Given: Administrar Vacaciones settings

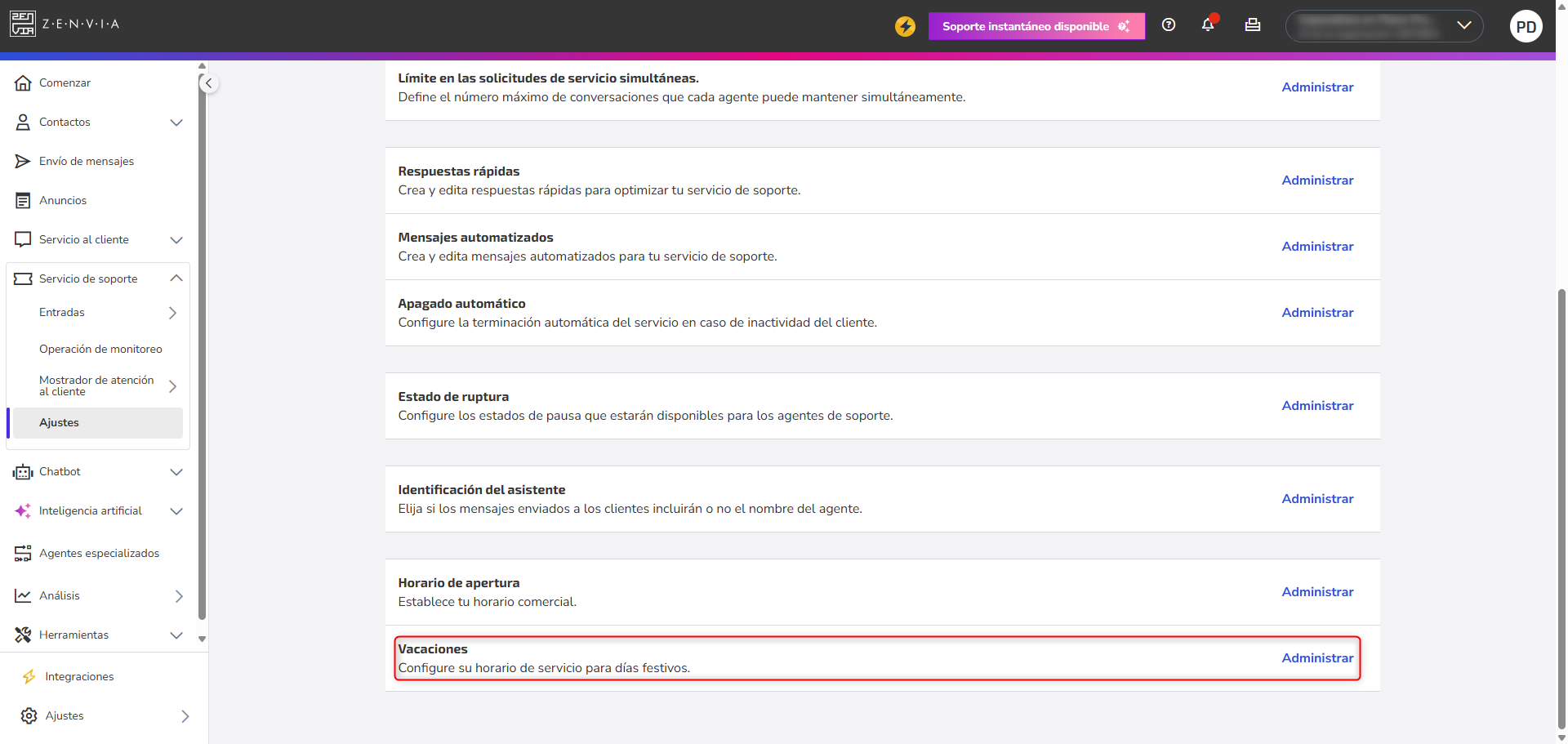Looking at the screenshot, I should (1317, 658).
